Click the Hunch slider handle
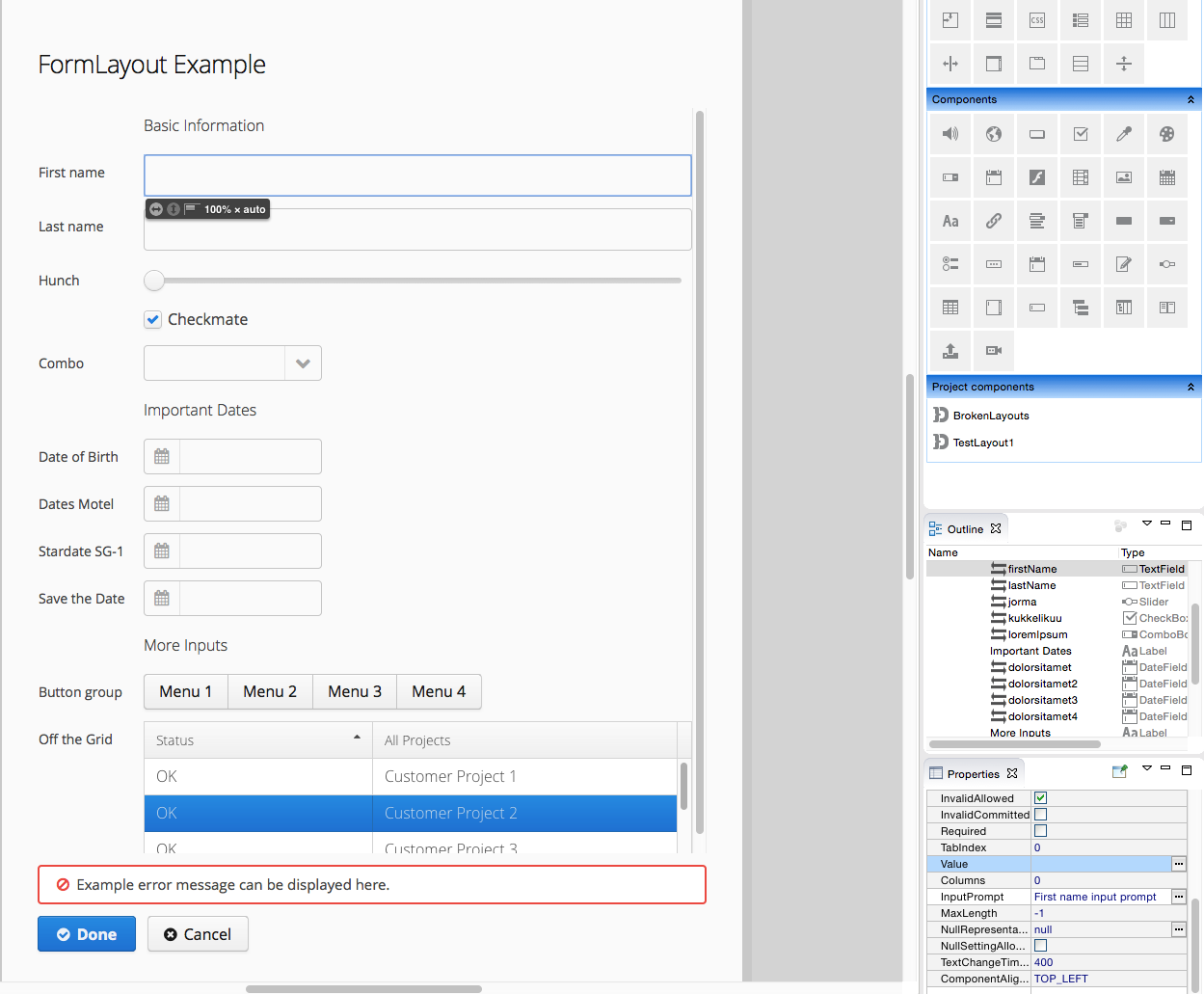The image size is (1204, 994). pos(153,280)
